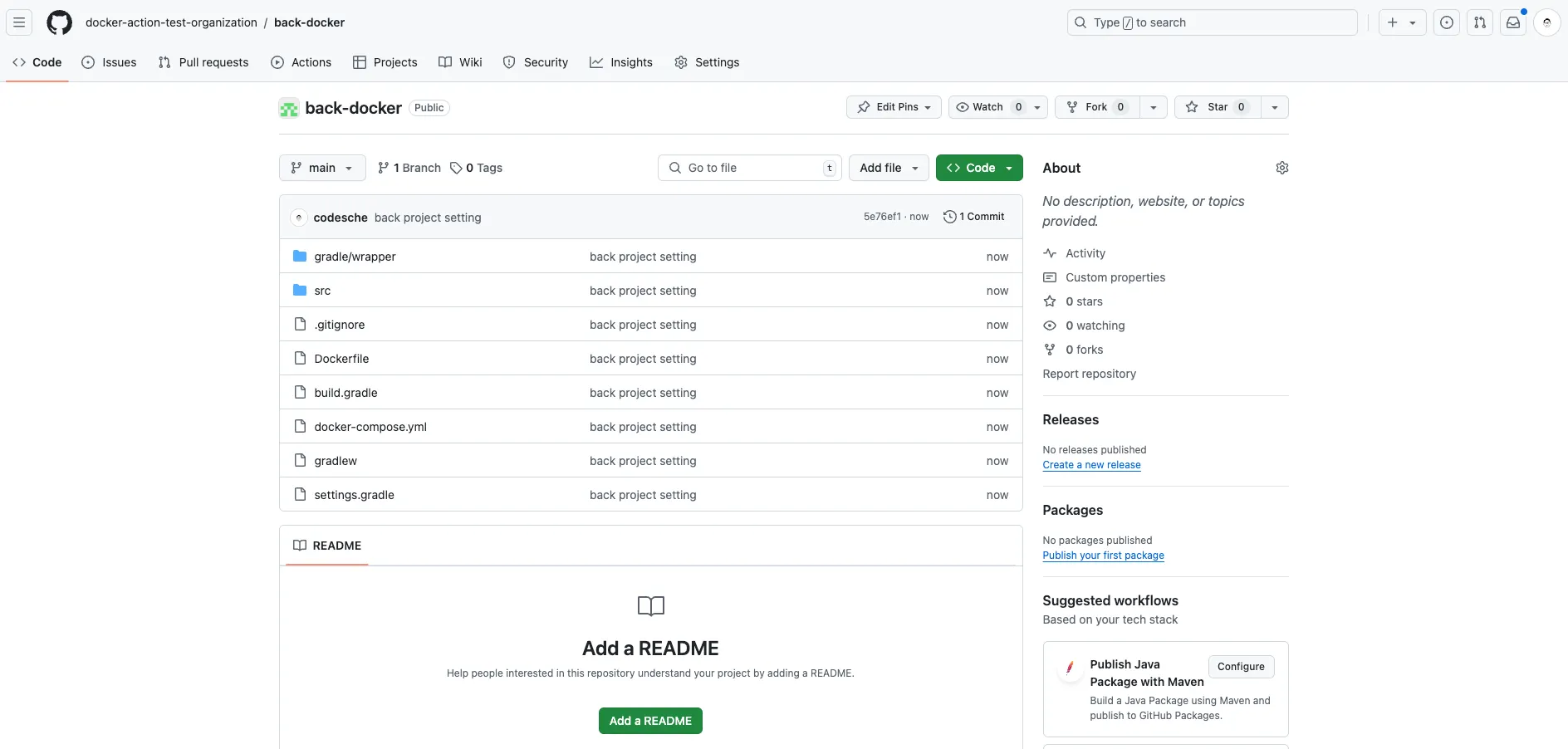Viewport: 1568px width, 749px height.
Task: Fork the back-docker repository
Action: pos(1097,107)
